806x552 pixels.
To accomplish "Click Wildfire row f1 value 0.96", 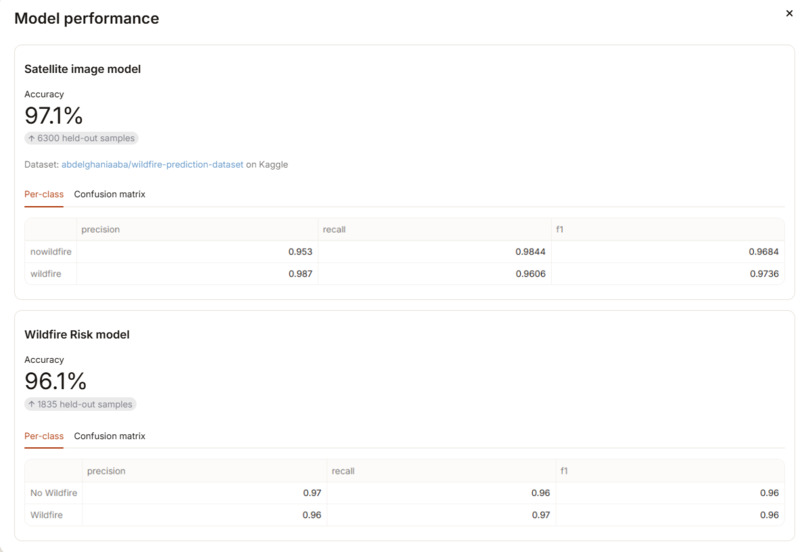I will click(x=770, y=515).
